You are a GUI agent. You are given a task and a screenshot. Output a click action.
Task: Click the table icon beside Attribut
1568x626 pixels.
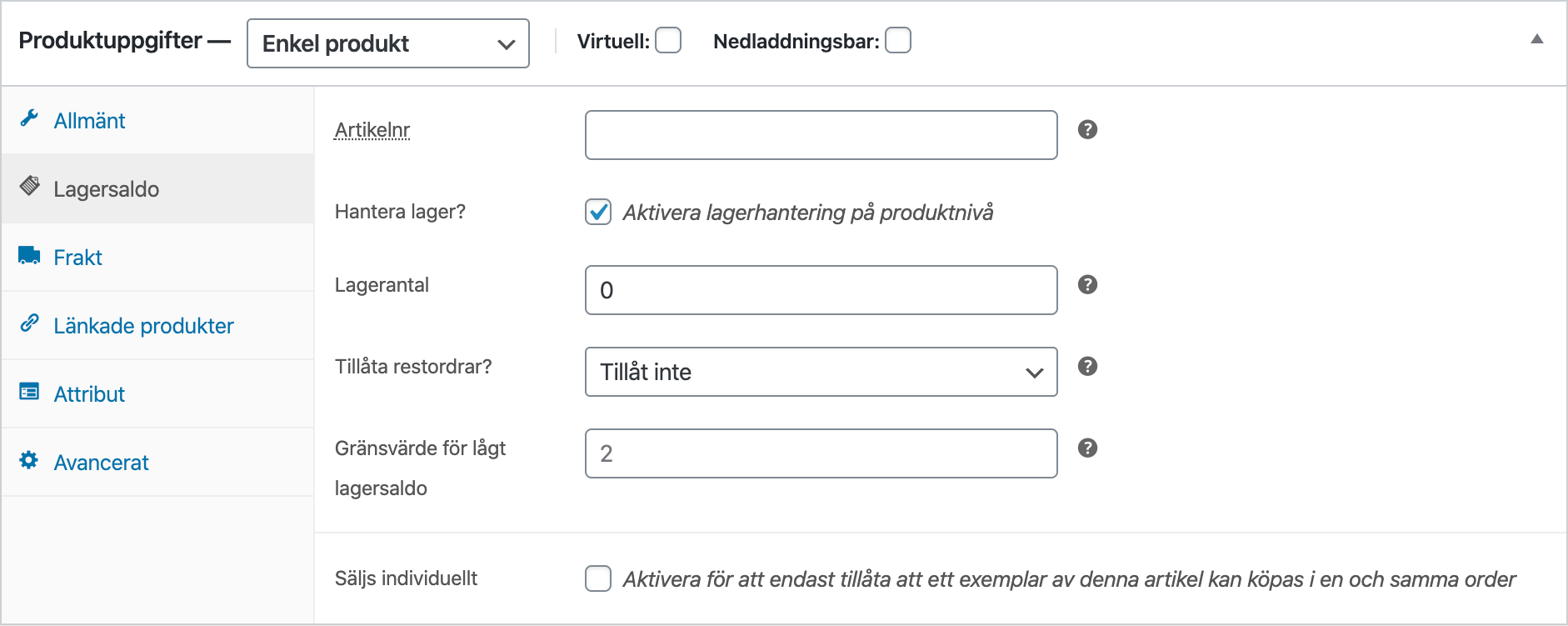point(29,392)
